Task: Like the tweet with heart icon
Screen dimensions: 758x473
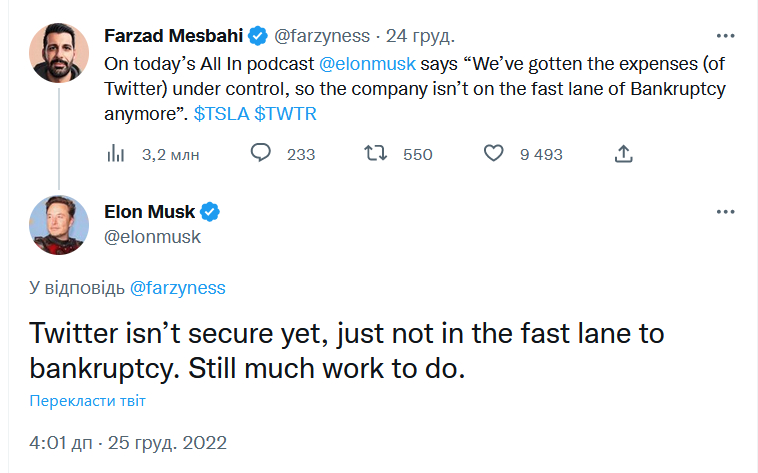Action: click(x=493, y=153)
